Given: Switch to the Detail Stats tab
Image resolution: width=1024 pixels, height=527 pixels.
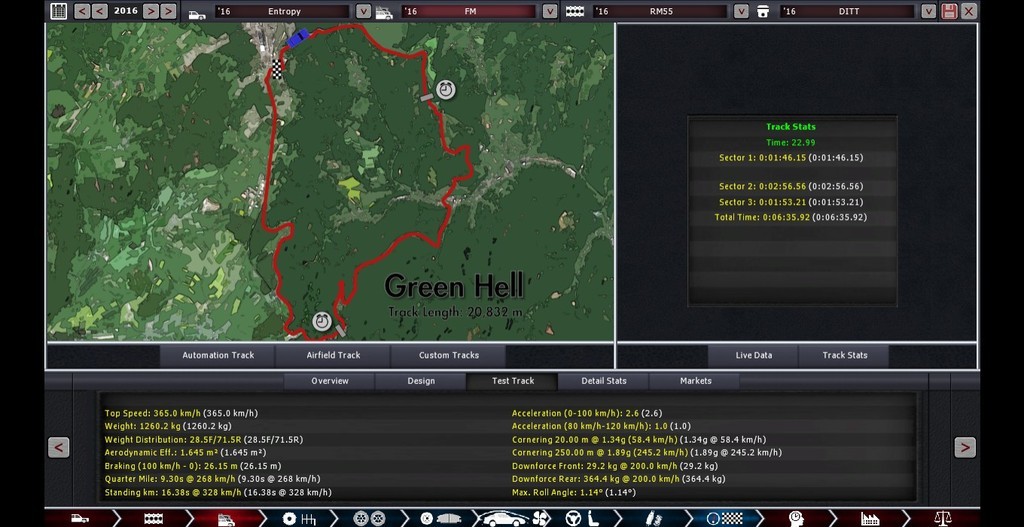Looking at the screenshot, I should tap(604, 381).
